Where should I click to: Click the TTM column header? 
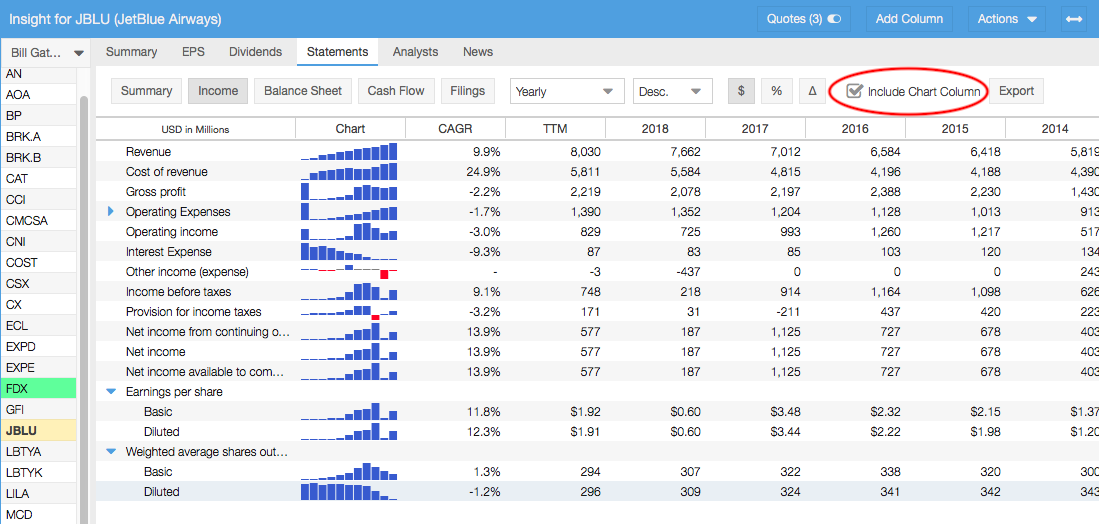point(554,129)
